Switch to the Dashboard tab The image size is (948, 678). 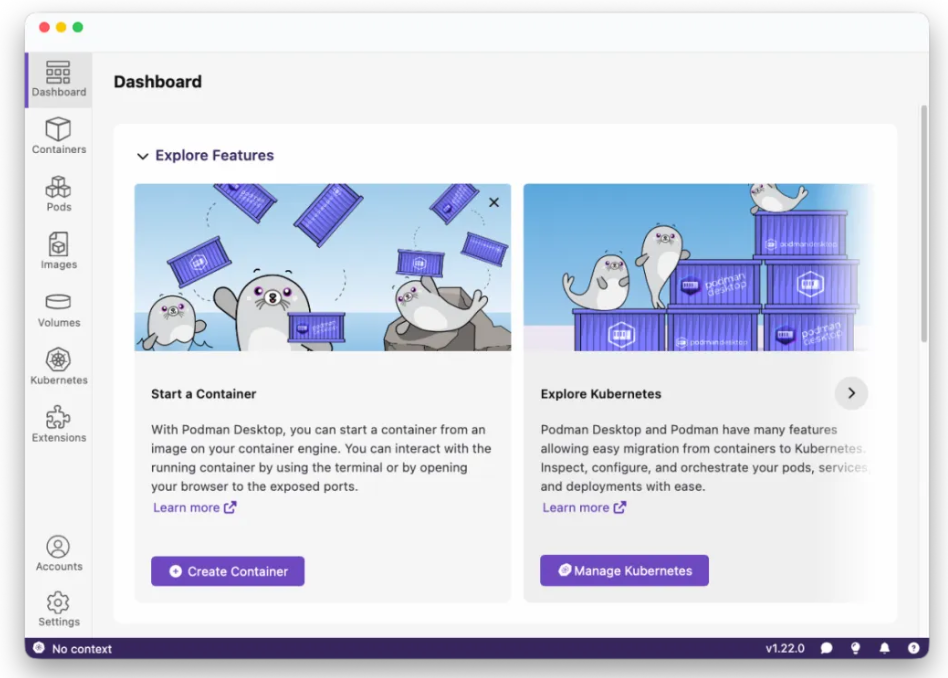[x=58, y=80]
